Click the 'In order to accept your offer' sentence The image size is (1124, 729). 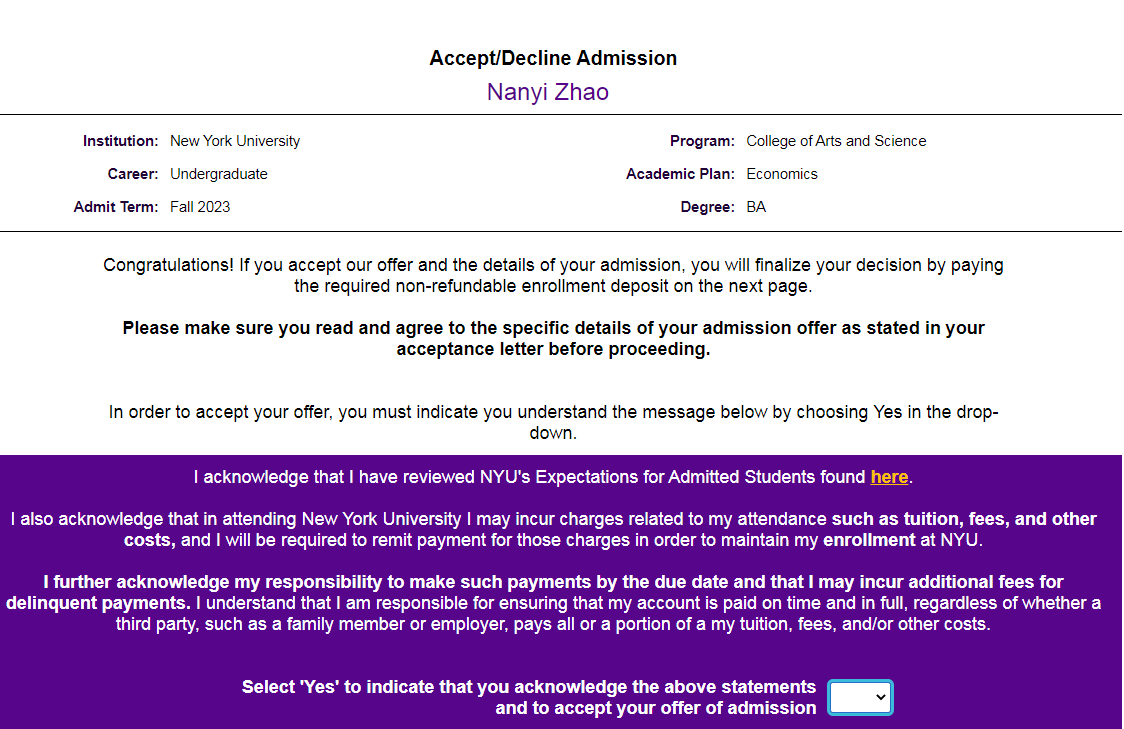553,423
